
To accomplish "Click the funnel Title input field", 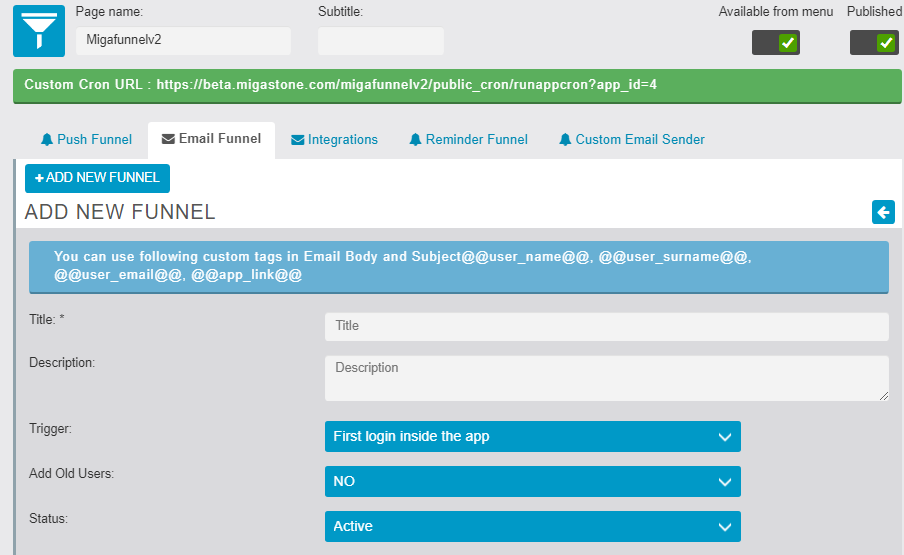I will [x=606, y=326].
